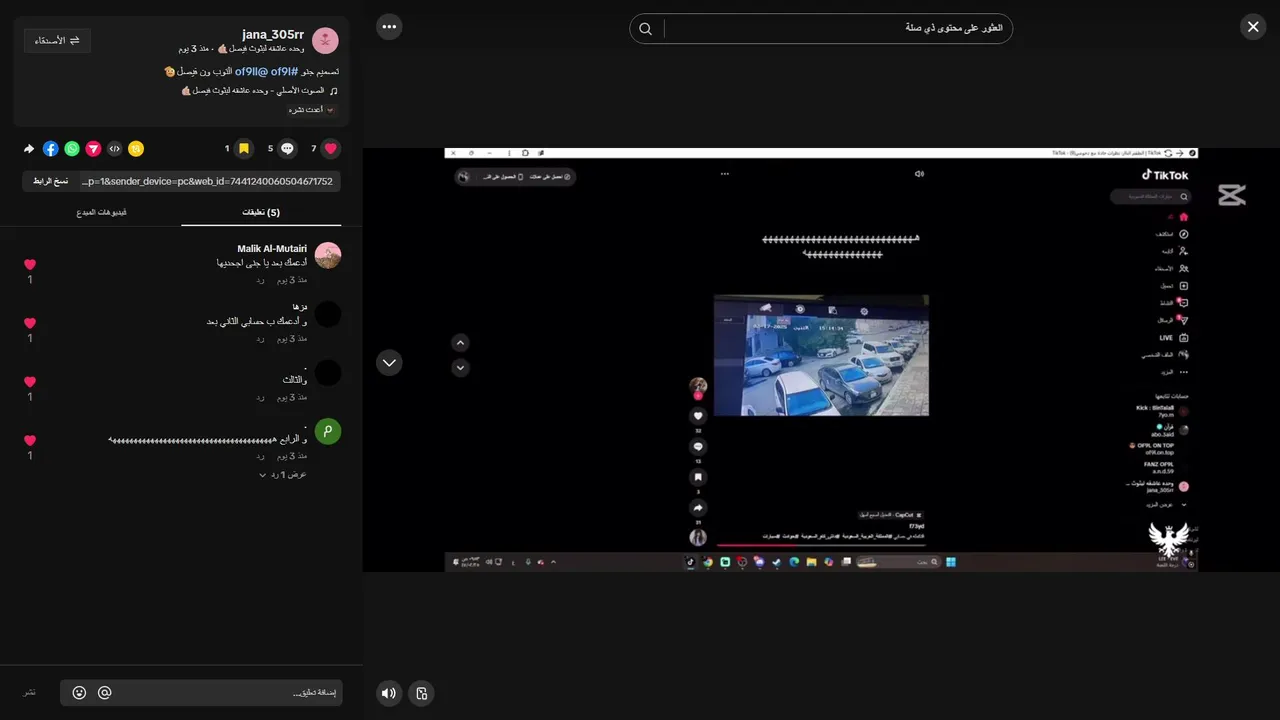The width and height of the screenshot is (1280, 720).
Task: Get embed code via embed icon
Action: [115, 149]
